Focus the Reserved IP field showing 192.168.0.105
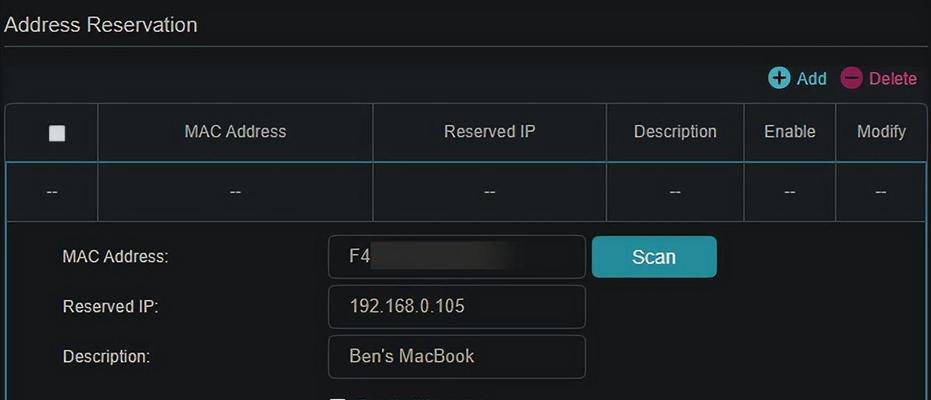The image size is (931, 400). (x=457, y=306)
